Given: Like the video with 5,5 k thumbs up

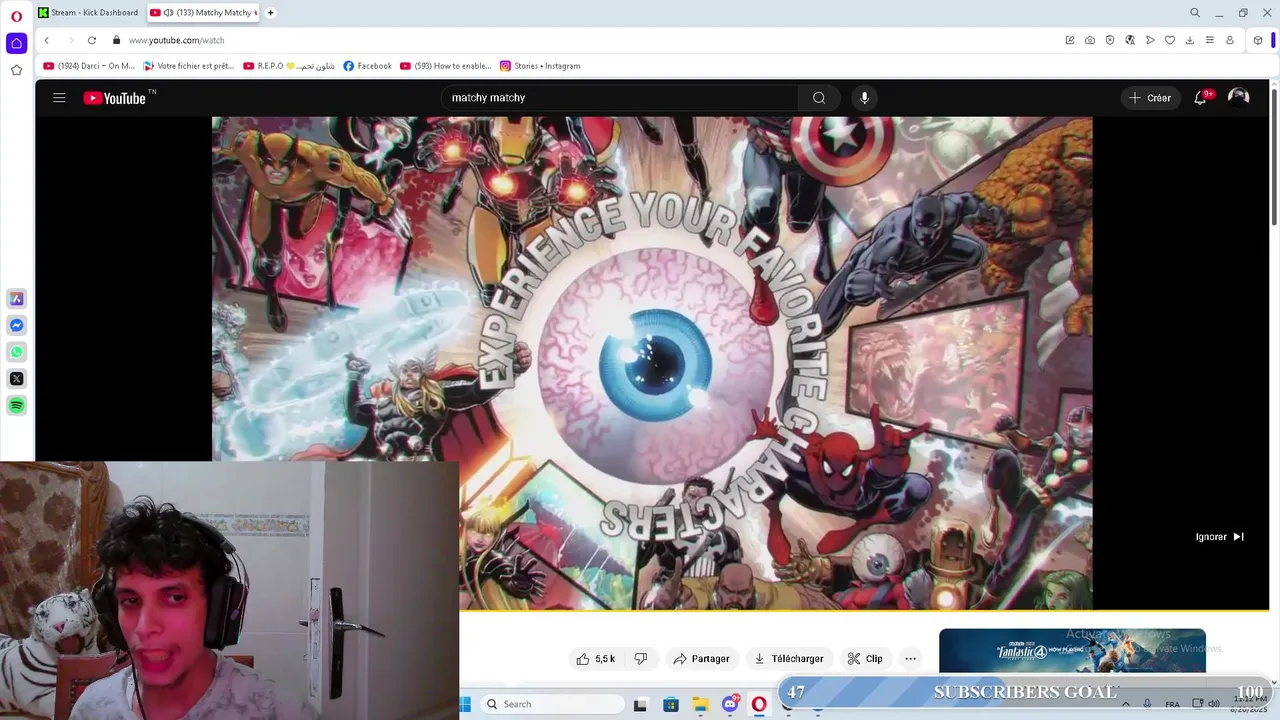Looking at the screenshot, I should pyautogui.click(x=595, y=659).
